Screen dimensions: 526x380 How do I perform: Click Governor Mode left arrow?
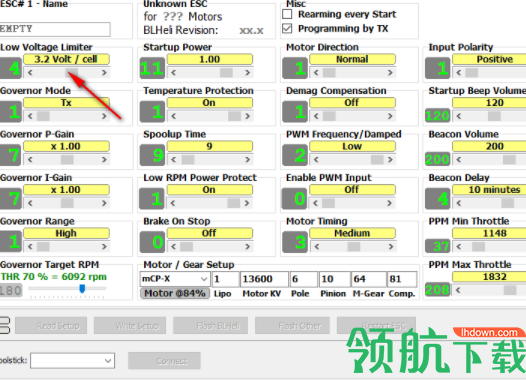click(x=30, y=116)
